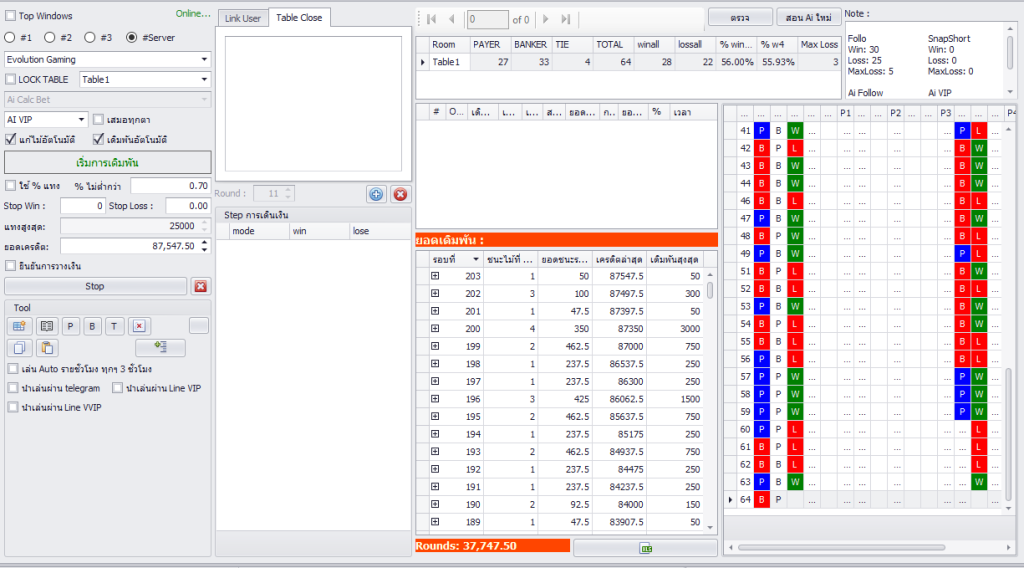Select the #1 radio button
The width and height of the screenshot is (1024, 568).
tap(10, 37)
